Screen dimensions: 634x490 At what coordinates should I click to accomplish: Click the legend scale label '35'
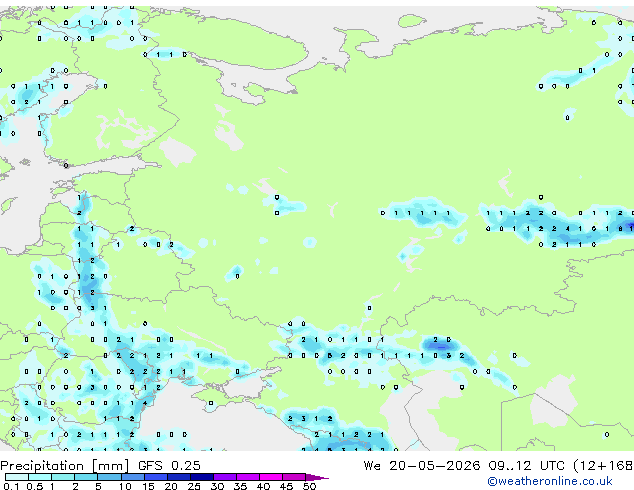pyautogui.click(x=240, y=486)
